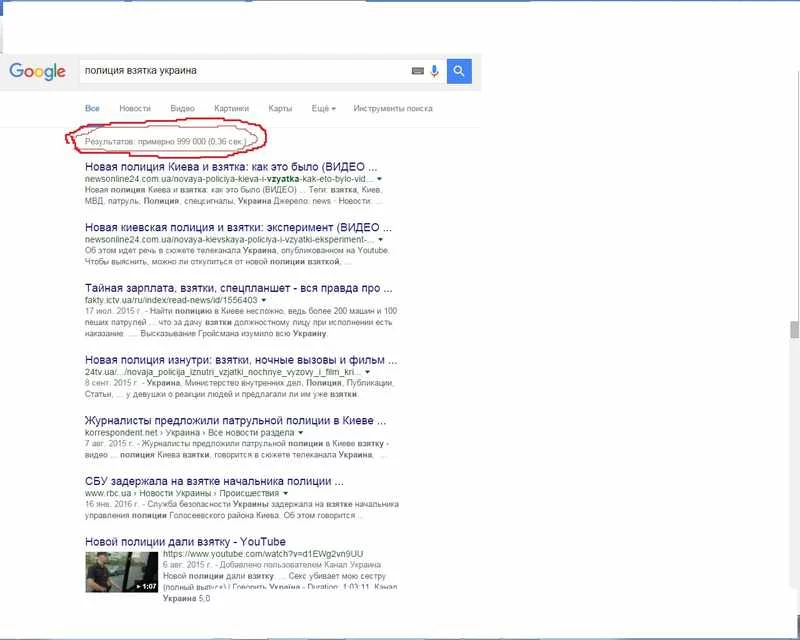
Task: Expand arrow next to korrespondent.net breadcrumb
Action: coord(301,433)
